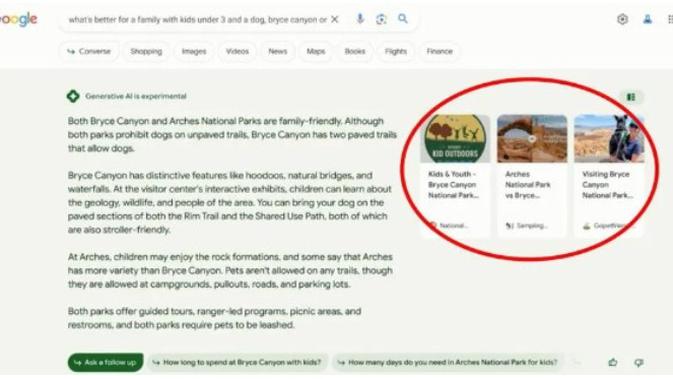Click the Google logo

pyautogui.click(x=18, y=19)
